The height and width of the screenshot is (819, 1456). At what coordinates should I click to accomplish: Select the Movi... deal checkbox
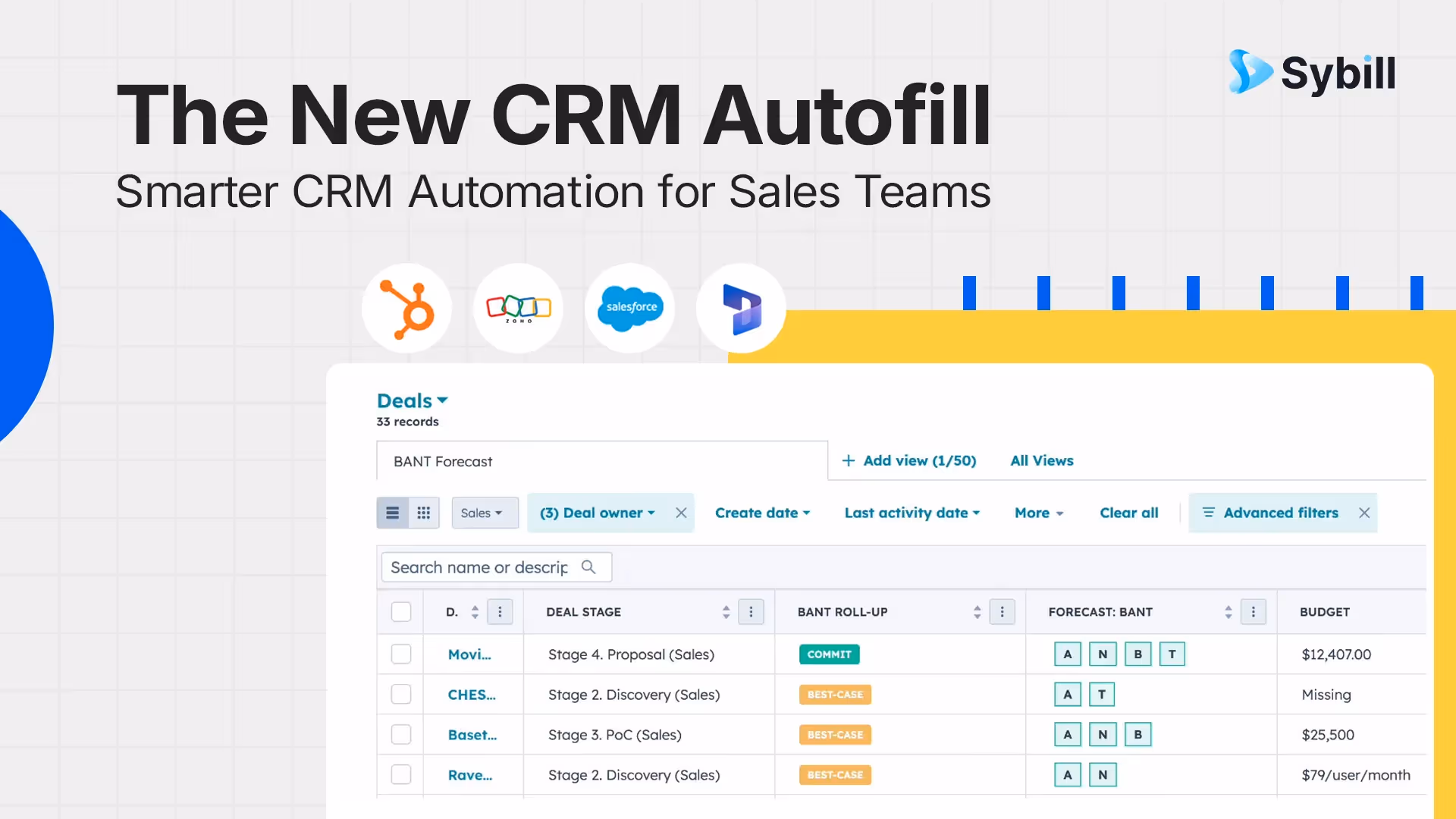[401, 654]
